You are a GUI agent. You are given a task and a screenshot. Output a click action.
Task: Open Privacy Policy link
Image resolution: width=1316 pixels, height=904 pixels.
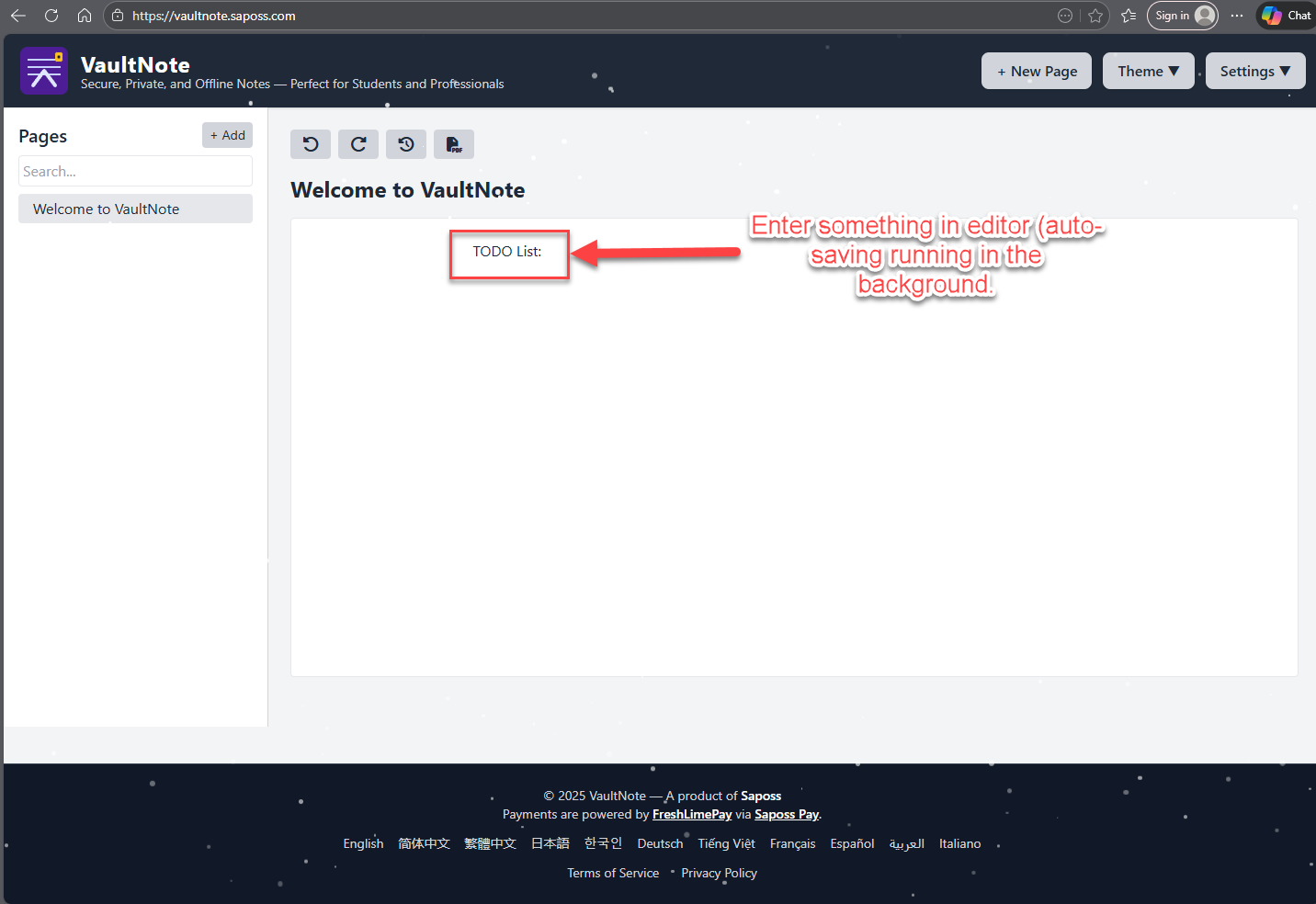click(719, 873)
